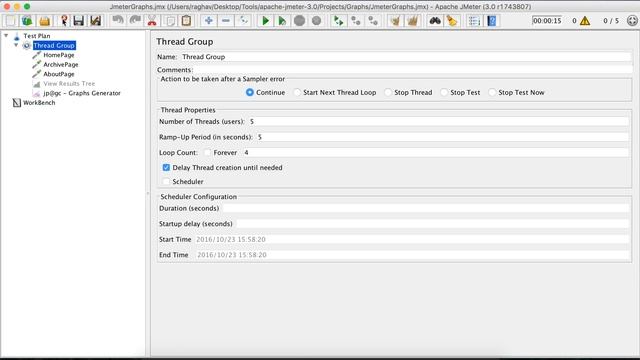Click the Comments input field

413,70
